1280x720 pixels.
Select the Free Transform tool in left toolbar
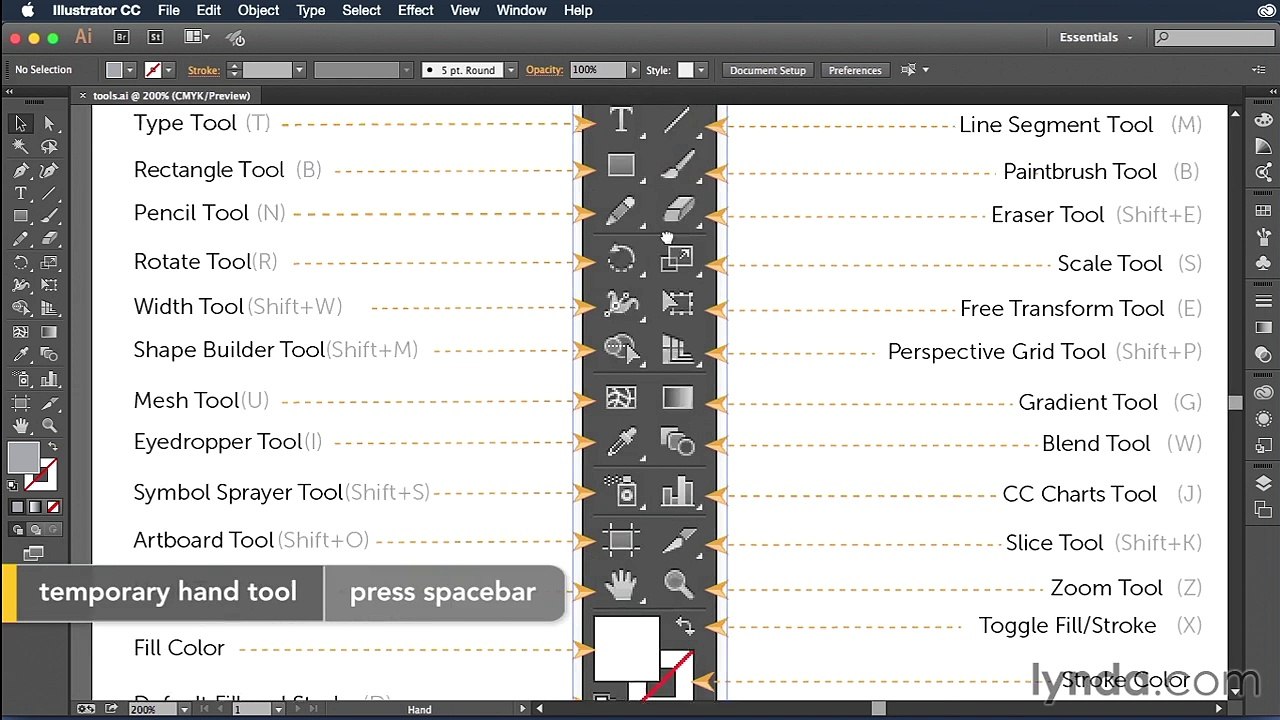(x=49, y=286)
